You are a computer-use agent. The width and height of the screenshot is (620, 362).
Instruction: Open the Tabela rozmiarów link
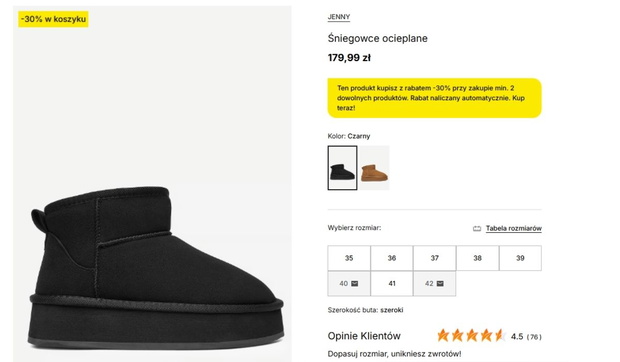point(514,228)
